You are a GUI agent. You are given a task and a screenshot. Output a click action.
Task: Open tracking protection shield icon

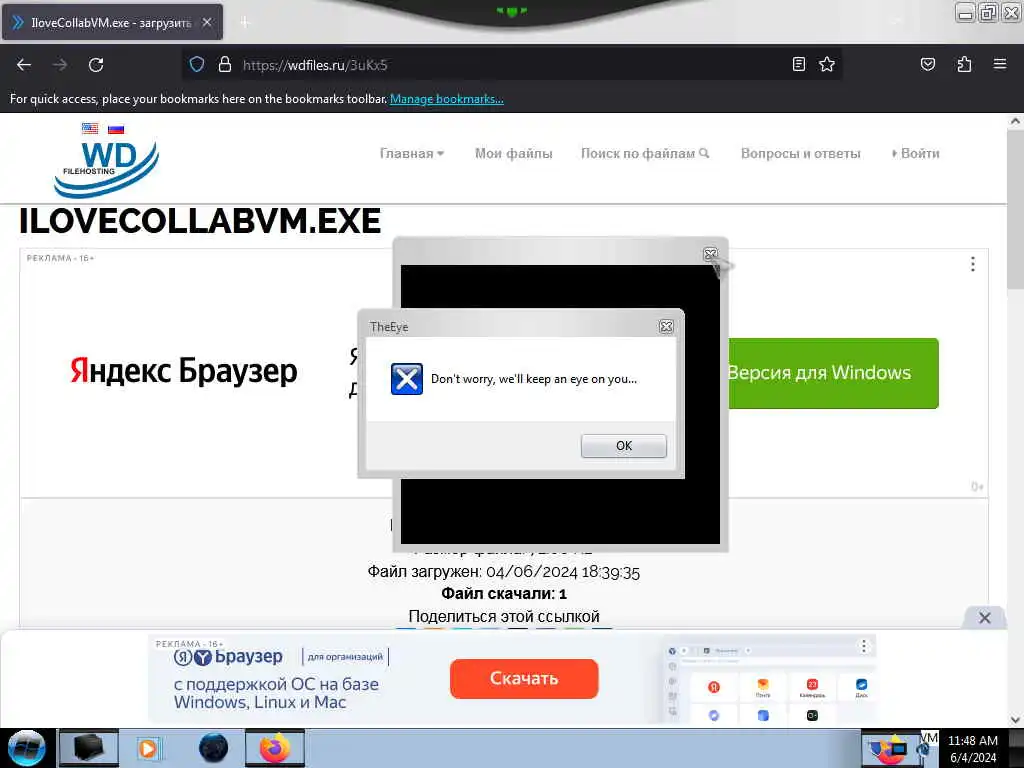197,65
